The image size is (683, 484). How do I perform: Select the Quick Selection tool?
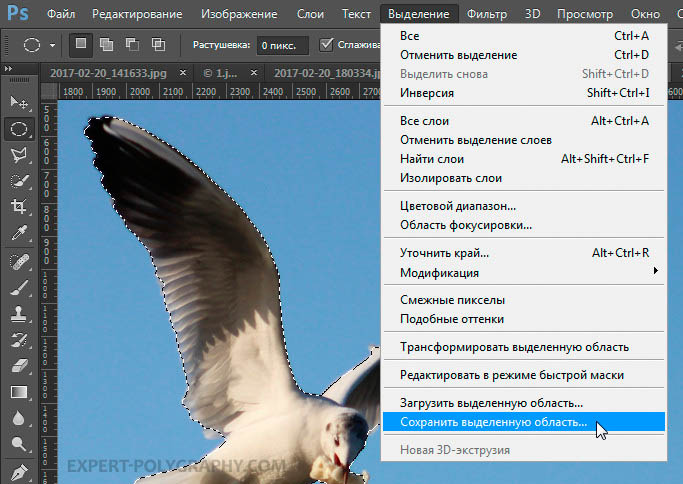pyautogui.click(x=19, y=181)
